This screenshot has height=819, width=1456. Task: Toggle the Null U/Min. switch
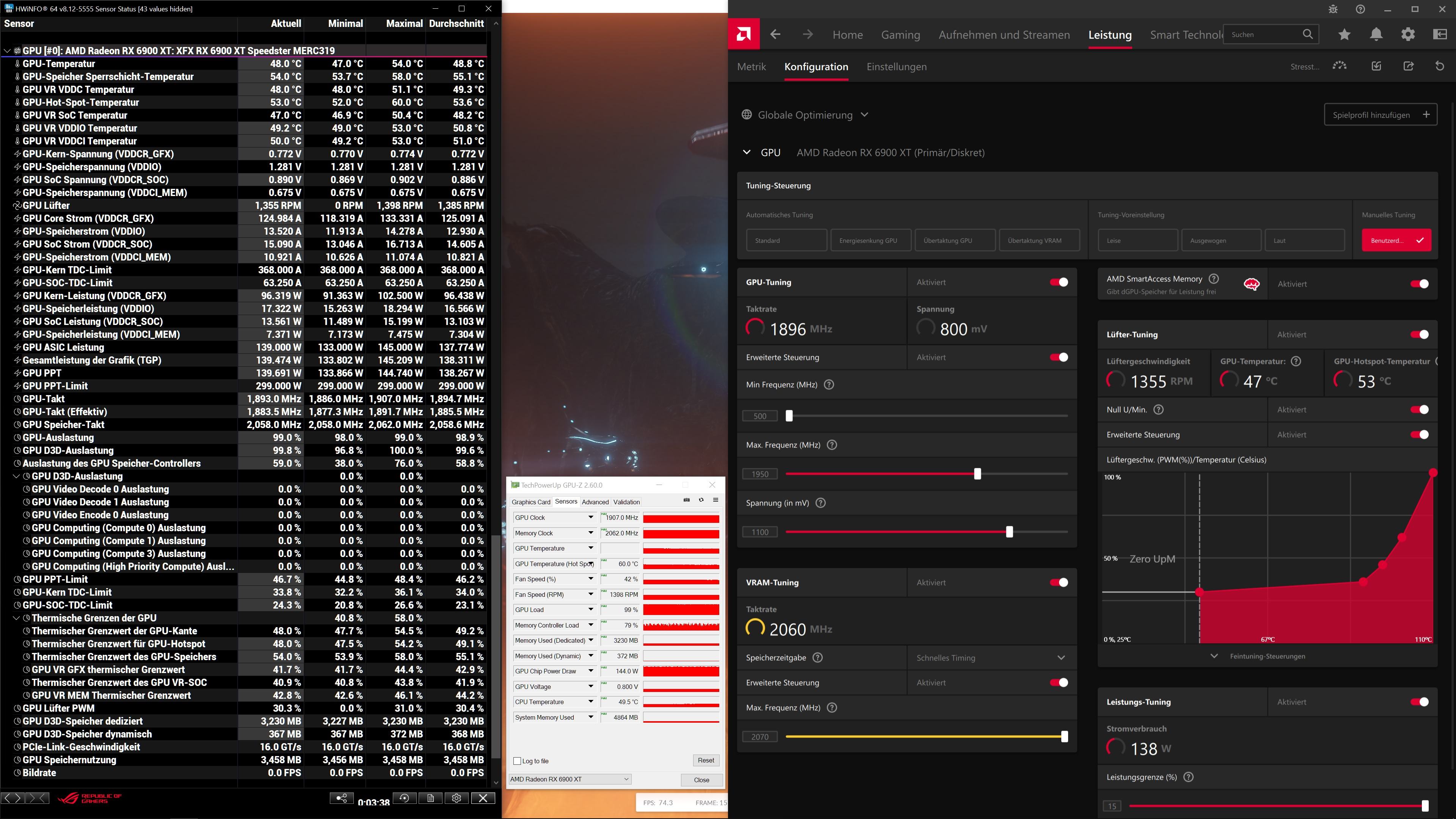click(1419, 409)
